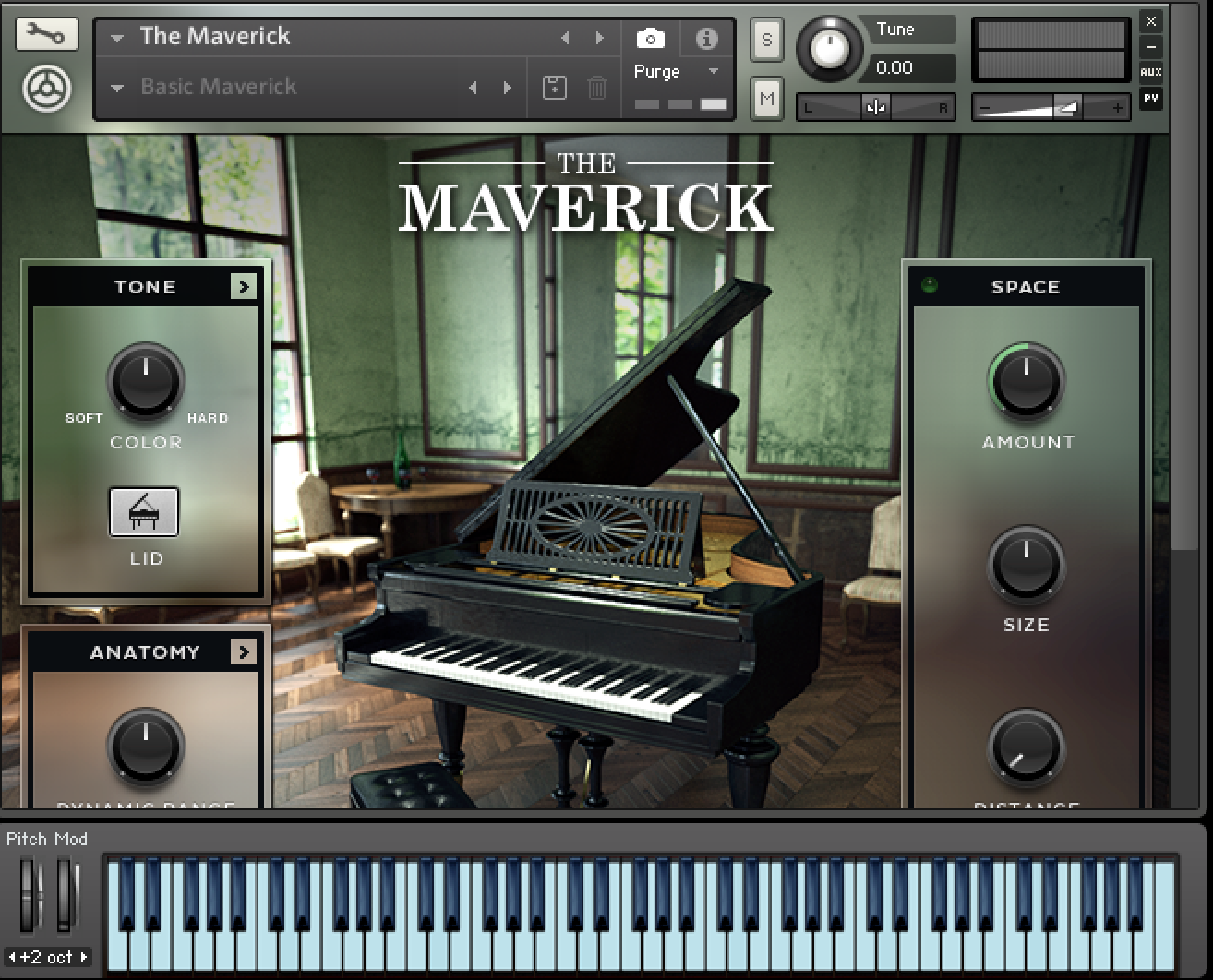Go to next instrument arrow
This screenshot has width=1213, height=980.
pos(600,38)
